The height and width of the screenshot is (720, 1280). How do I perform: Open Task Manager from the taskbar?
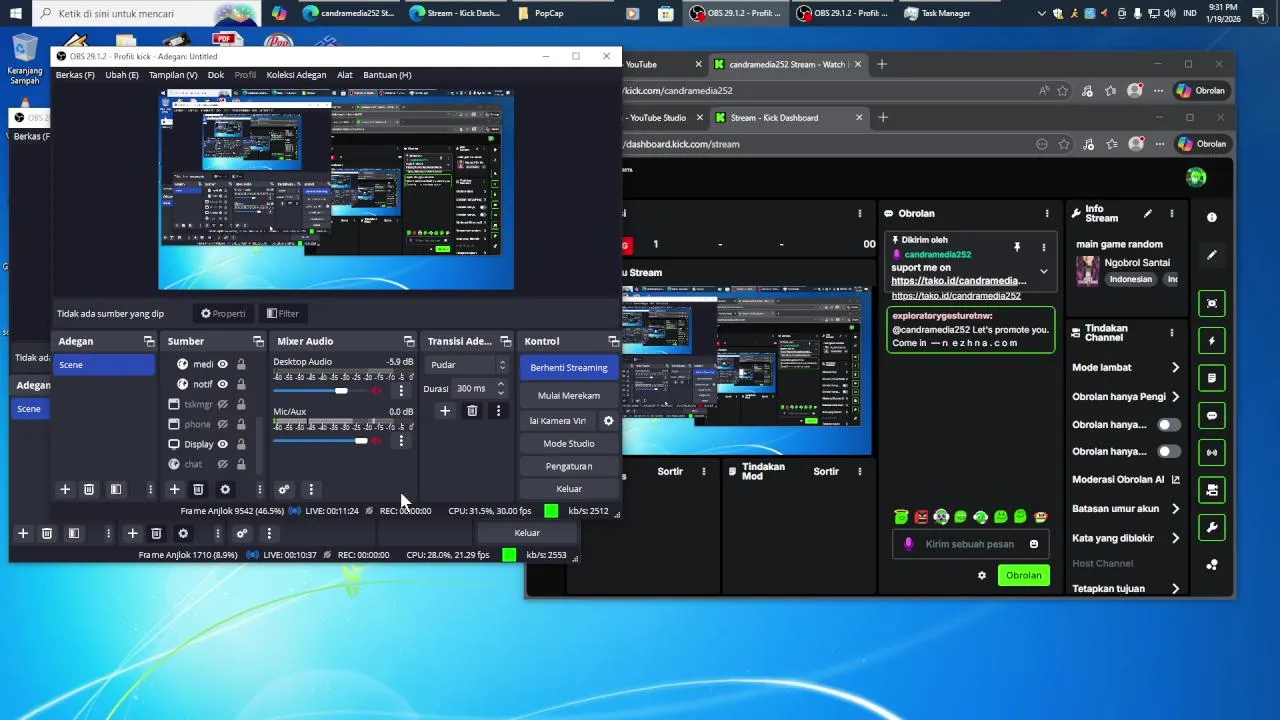(x=936, y=13)
